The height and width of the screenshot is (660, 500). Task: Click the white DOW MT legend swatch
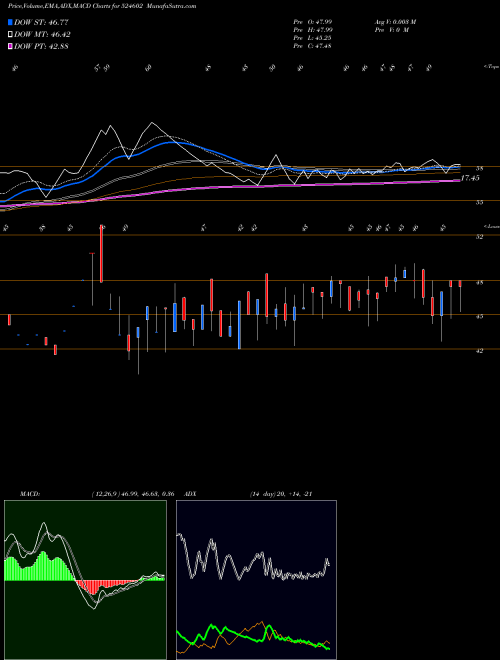[10, 35]
